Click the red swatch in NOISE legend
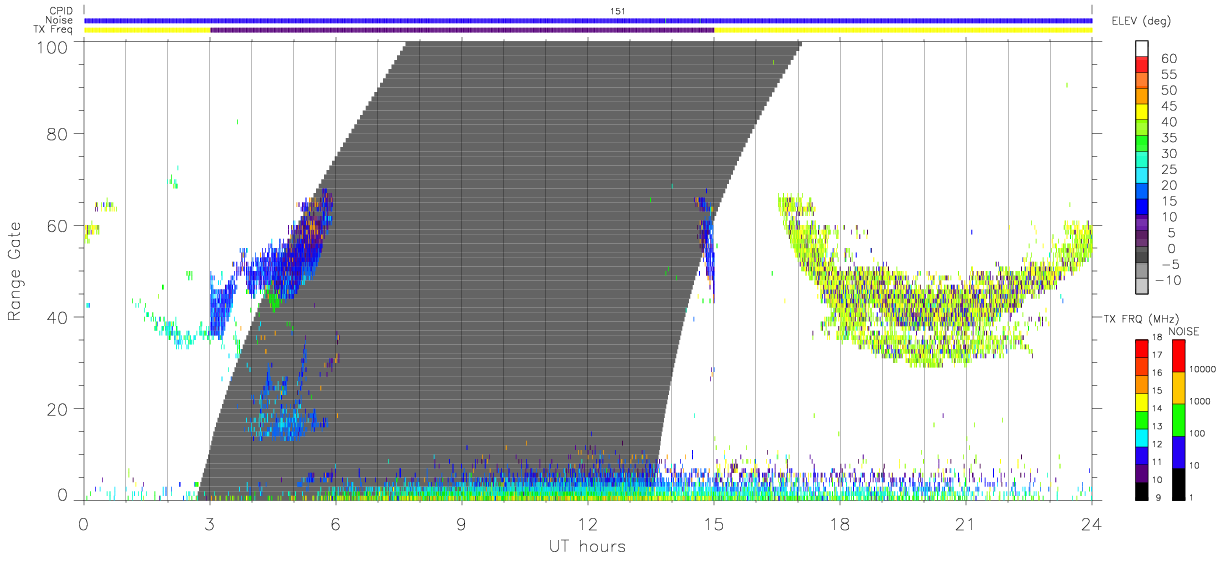 tap(1178, 356)
